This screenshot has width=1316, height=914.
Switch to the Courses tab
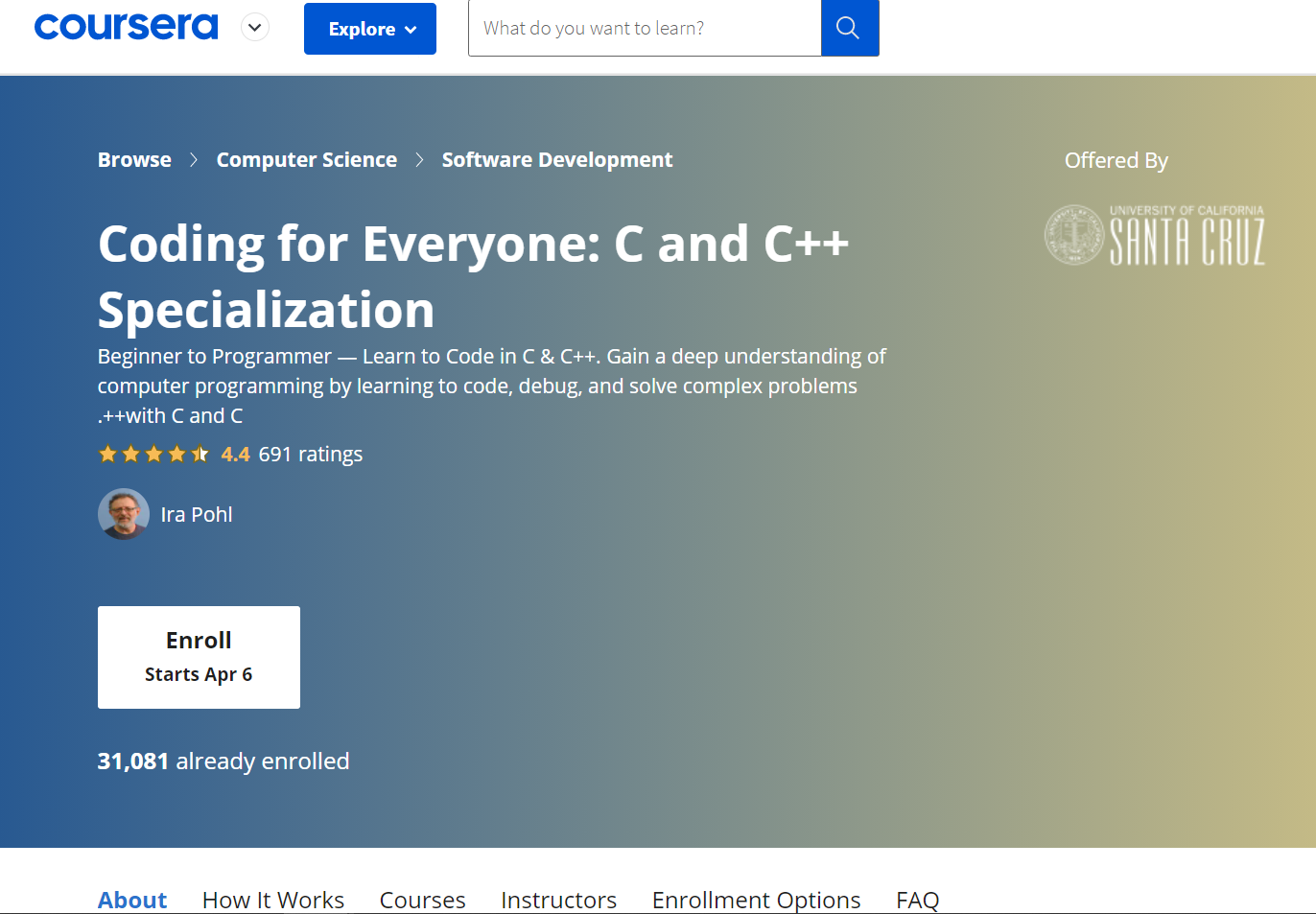click(423, 900)
